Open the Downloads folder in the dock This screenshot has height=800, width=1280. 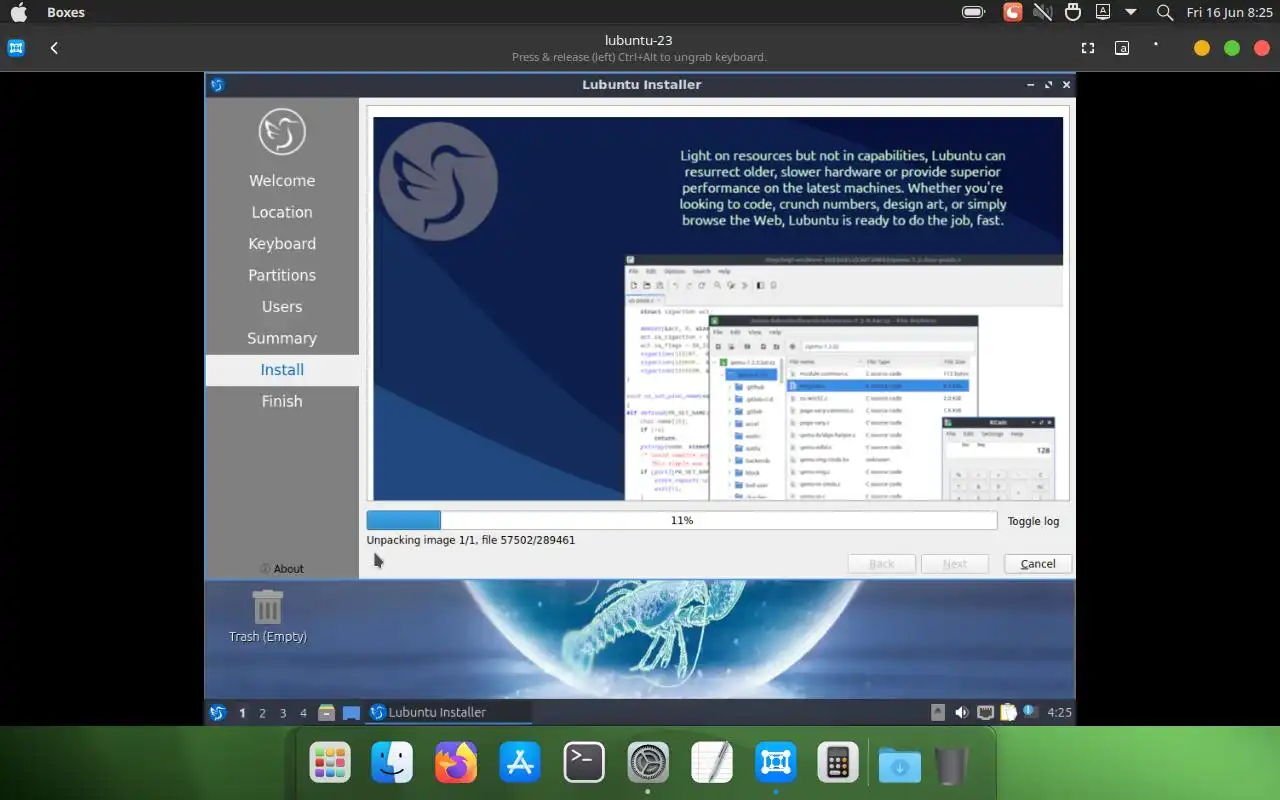(900, 765)
